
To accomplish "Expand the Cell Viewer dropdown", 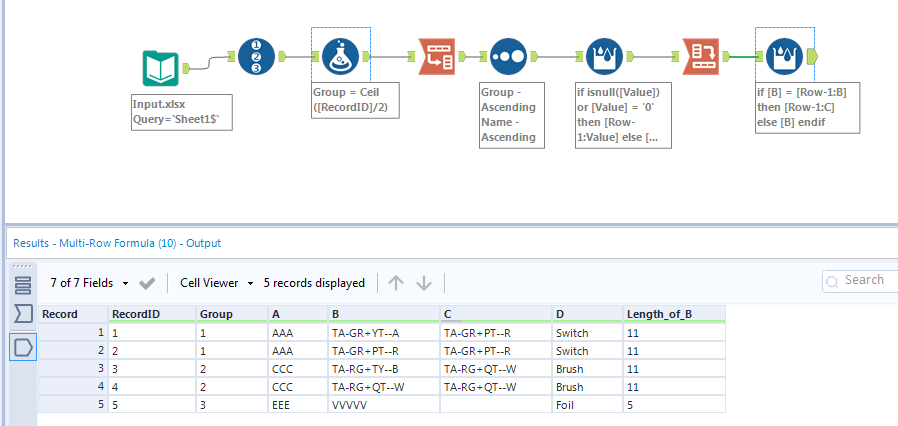I will tap(217, 283).
